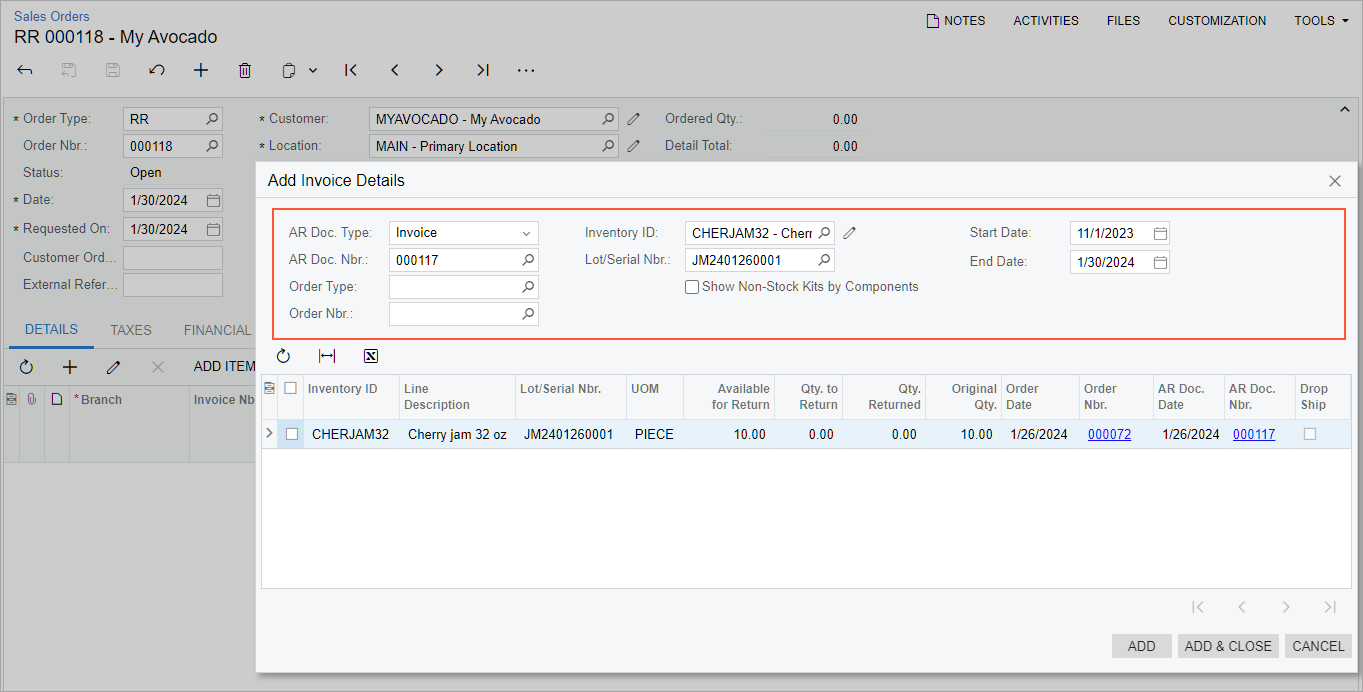Add a row in the Details grid
The height and width of the screenshot is (692, 1363).
click(x=70, y=367)
